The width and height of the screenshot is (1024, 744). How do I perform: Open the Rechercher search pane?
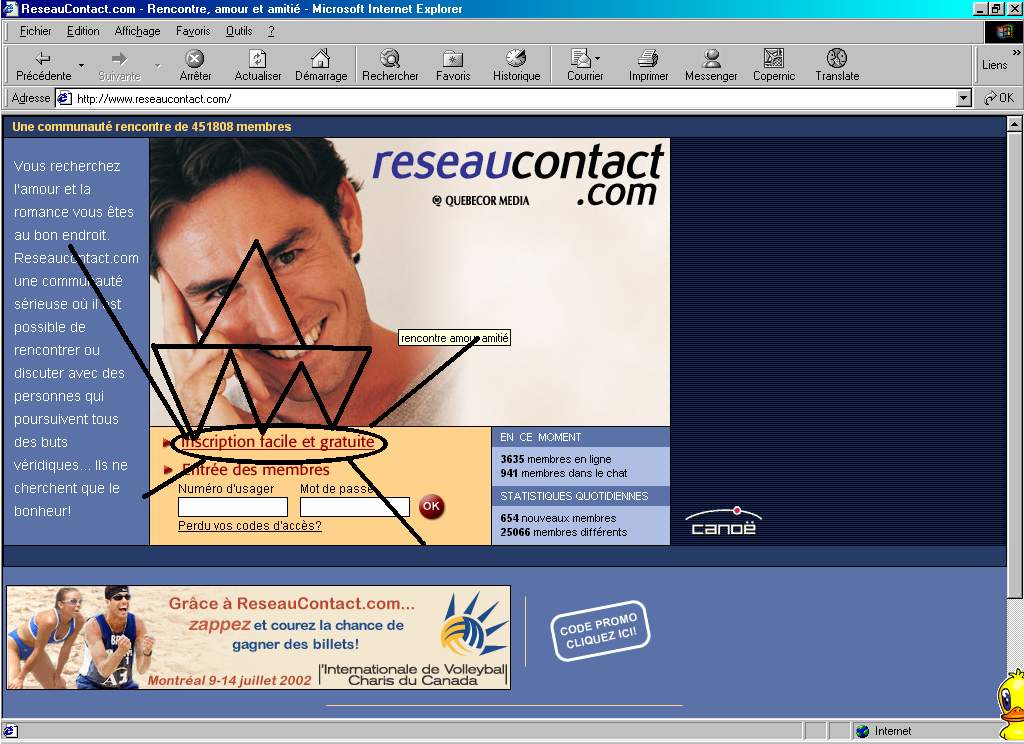point(390,65)
